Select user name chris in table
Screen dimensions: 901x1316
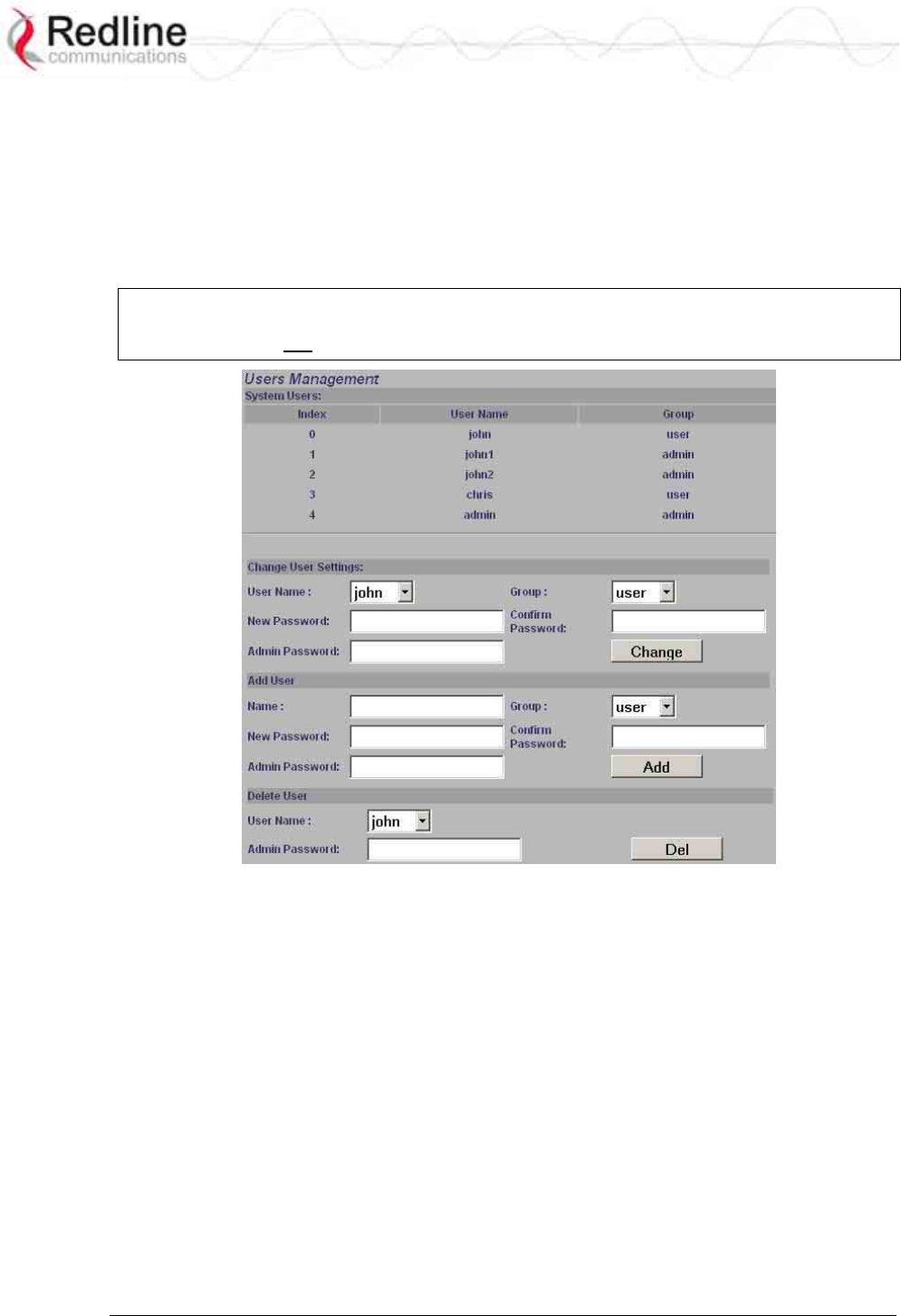click(479, 495)
